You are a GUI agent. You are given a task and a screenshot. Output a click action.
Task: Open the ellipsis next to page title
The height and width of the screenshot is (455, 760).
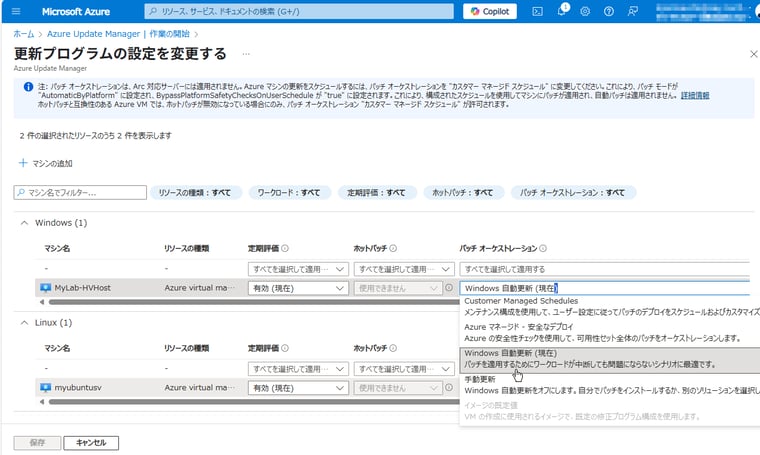246,54
